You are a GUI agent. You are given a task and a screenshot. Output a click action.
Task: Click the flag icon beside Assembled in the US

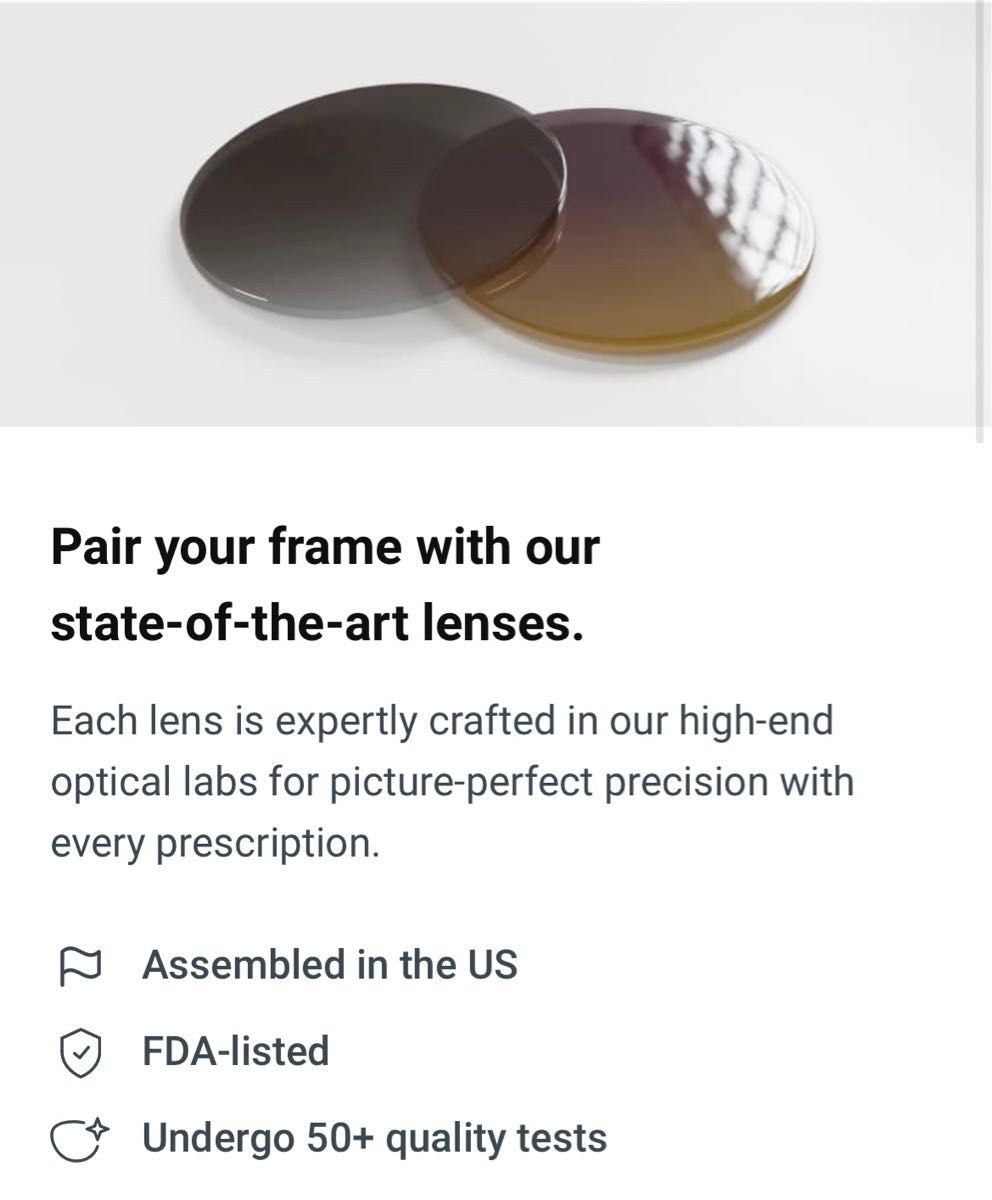pyautogui.click(x=81, y=966)
